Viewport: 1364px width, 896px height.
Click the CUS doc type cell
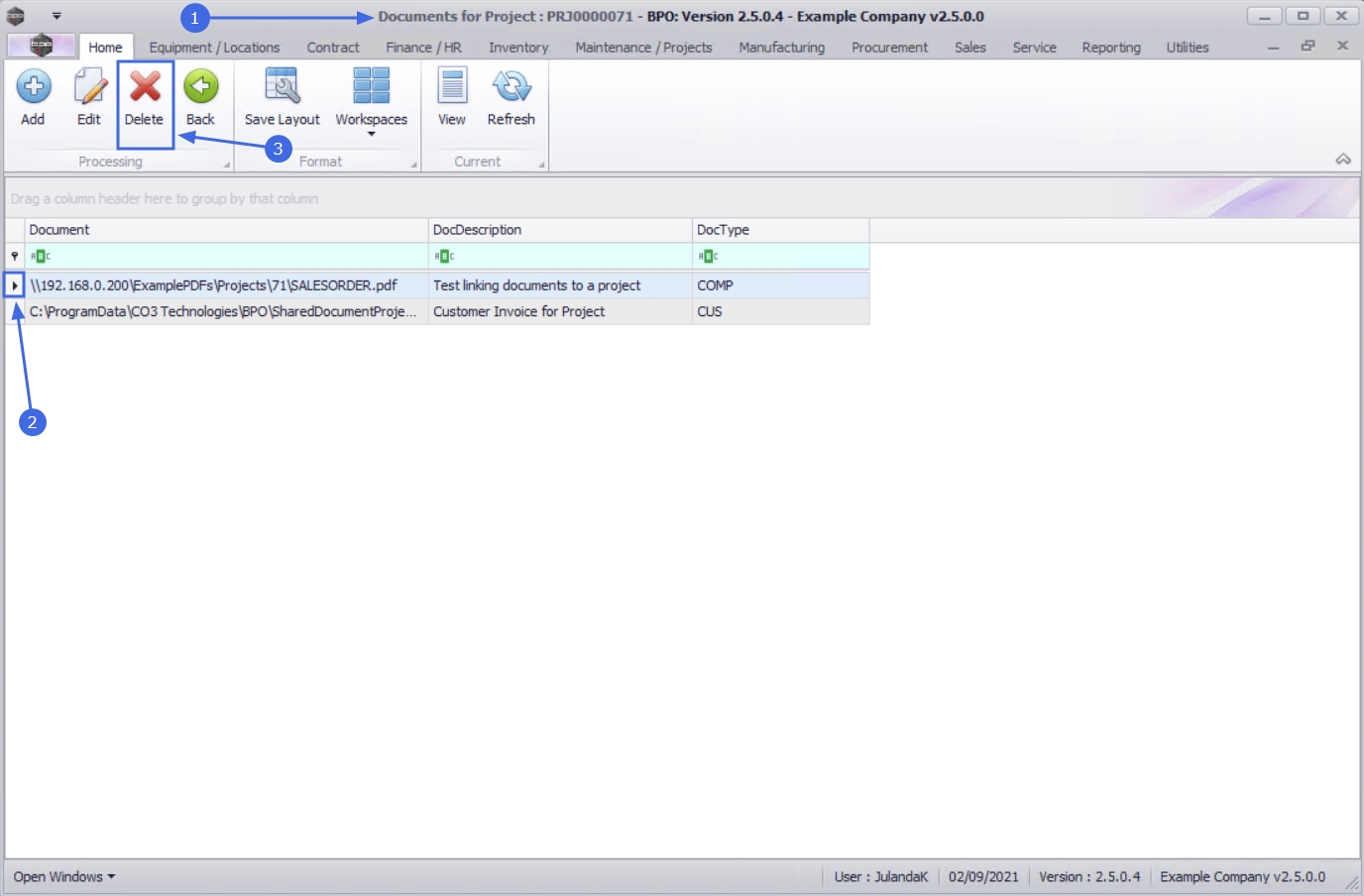point(781,311)
